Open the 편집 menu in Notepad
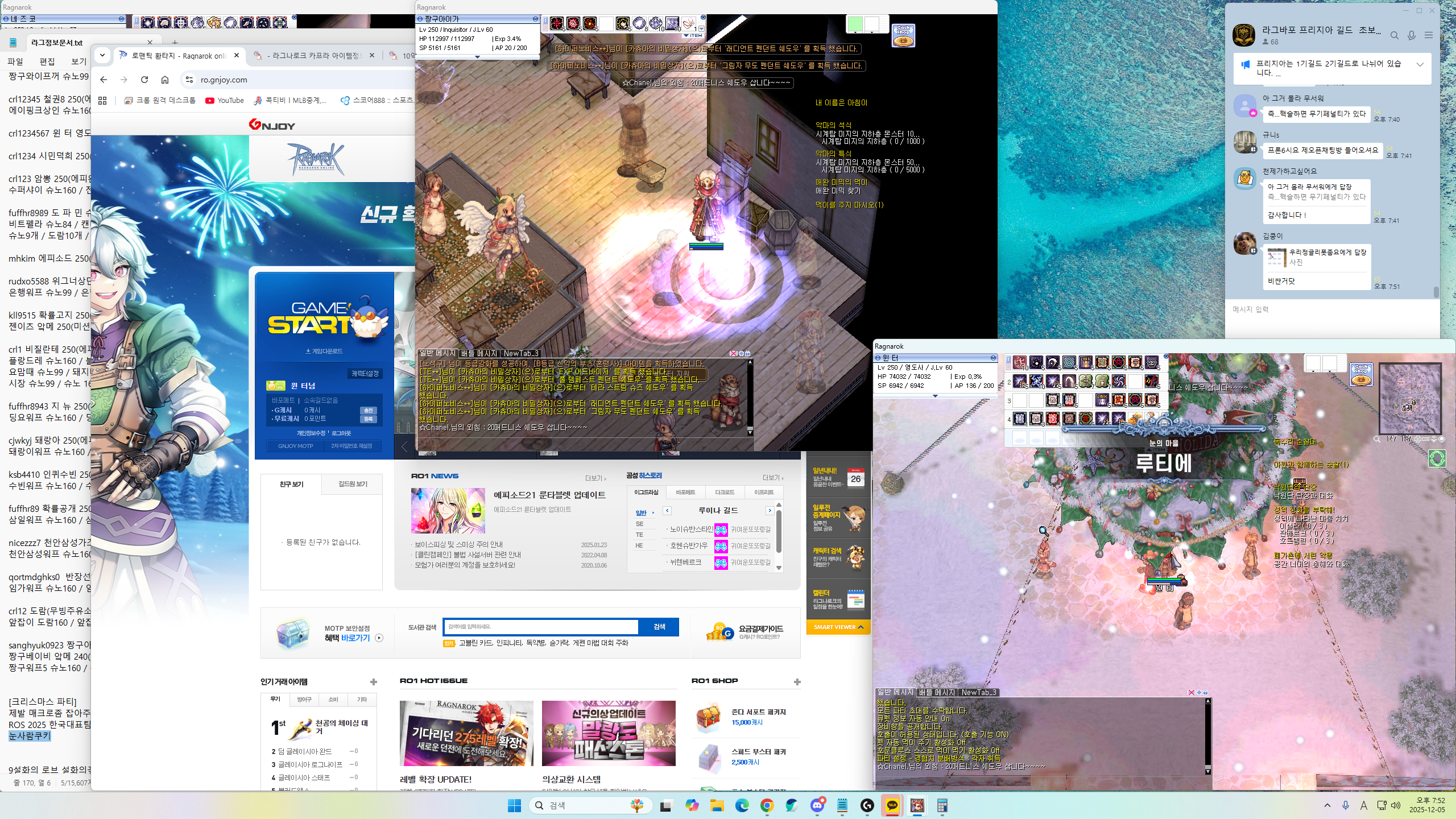Image resolution: width=1456 pixels, height=819 pixels. click(x=47, y=61)
